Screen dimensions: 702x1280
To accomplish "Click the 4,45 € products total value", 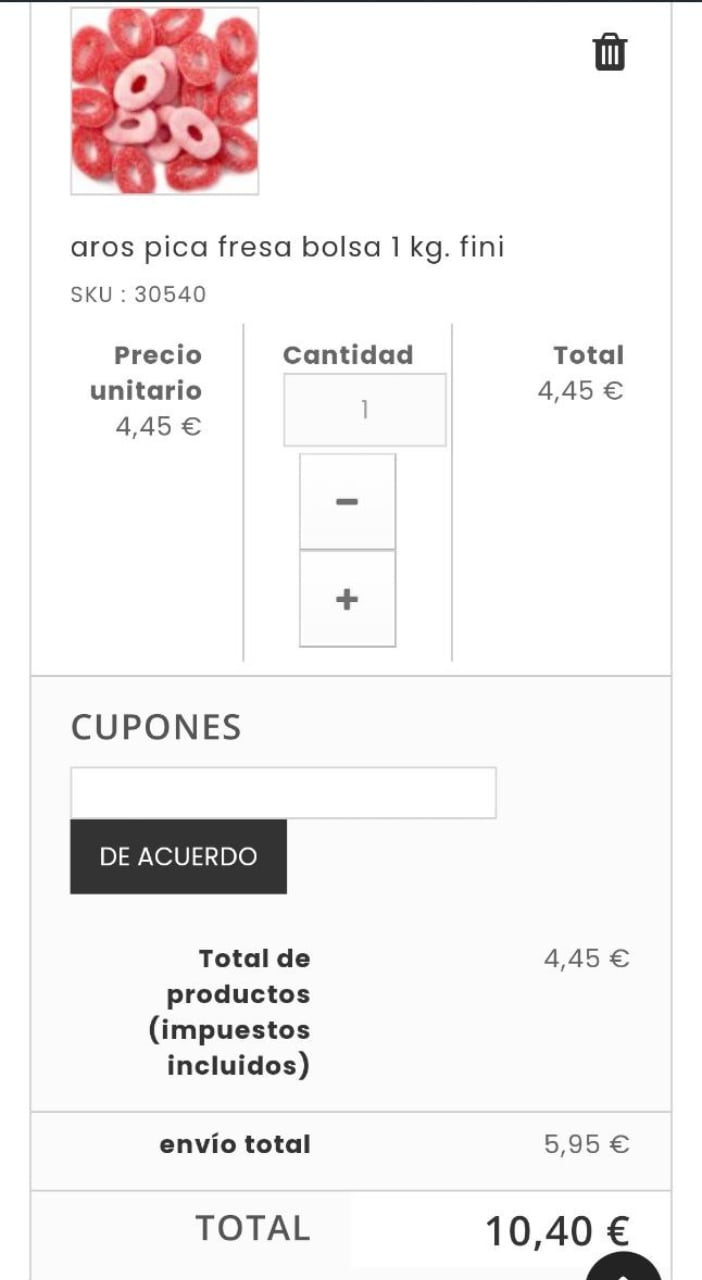I will pyautogui.click(x=587, y=958).
